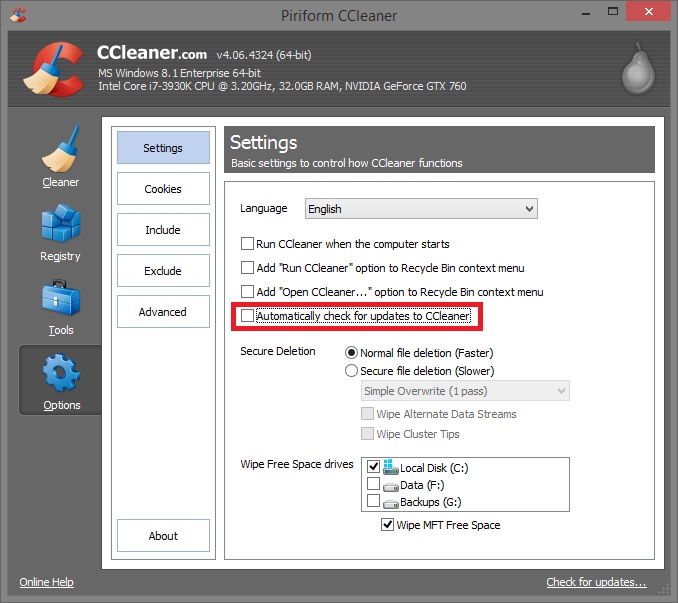Close the Piriform CCleaner window
The image size is (678, 603).
(649, 12)
